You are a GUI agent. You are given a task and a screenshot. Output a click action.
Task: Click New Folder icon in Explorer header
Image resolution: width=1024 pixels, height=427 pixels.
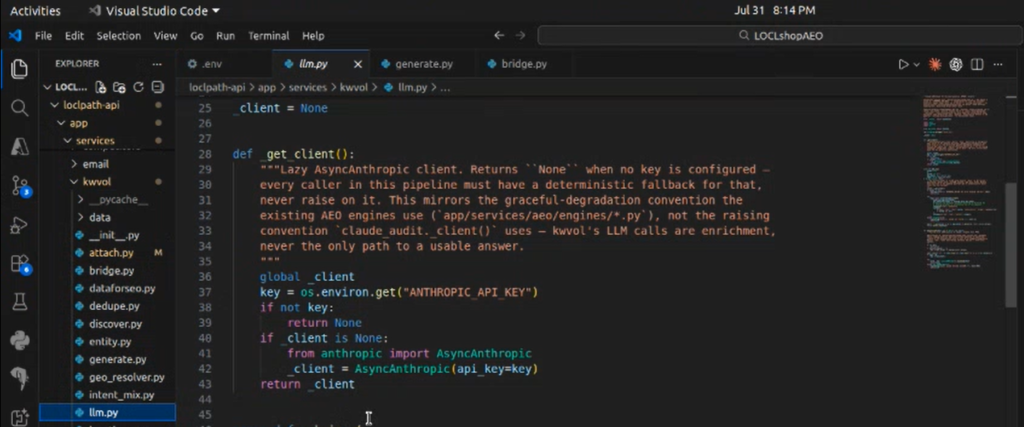click(x=119, y=87)
